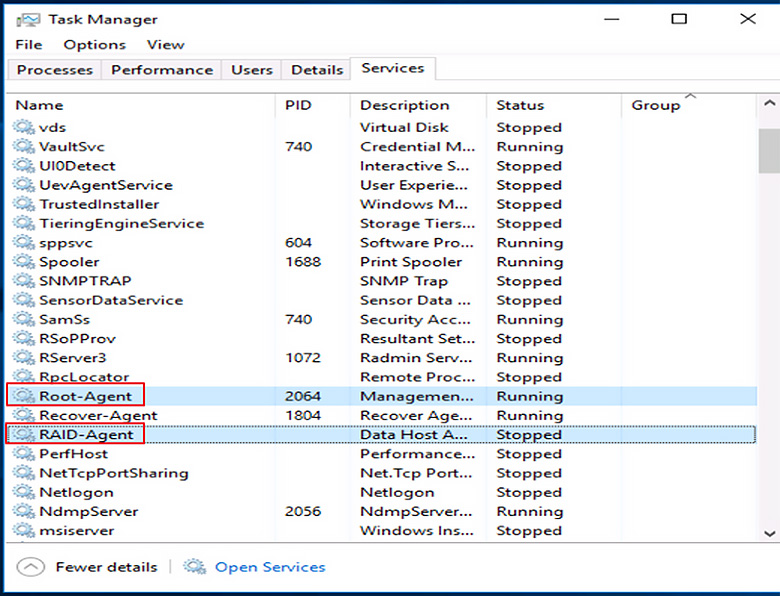Click the gear icon beside NetTcpPortSharing
This screenshot has width=780, height=596.
[x=23, y=473]
